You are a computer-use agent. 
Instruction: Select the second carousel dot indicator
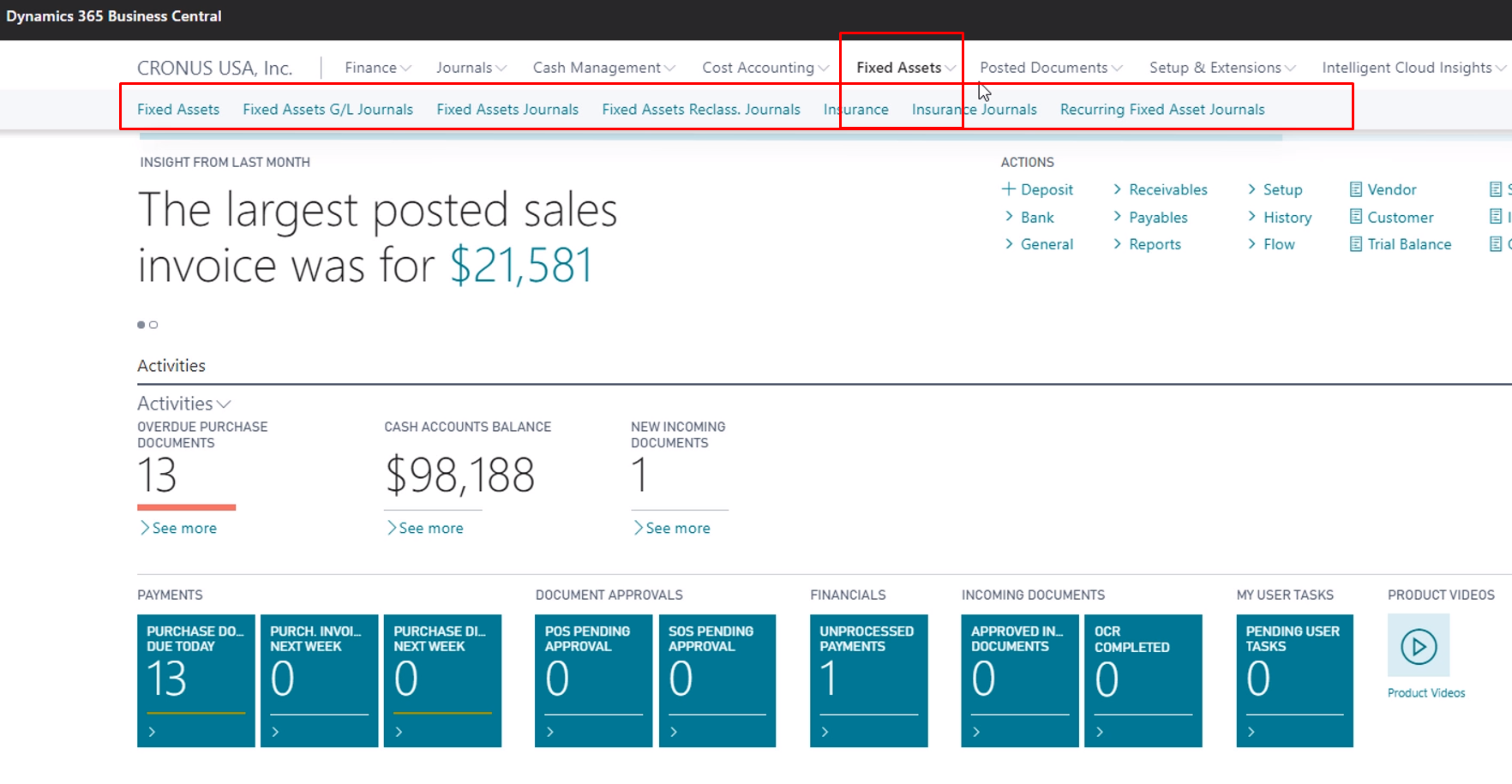coord(153,324)
